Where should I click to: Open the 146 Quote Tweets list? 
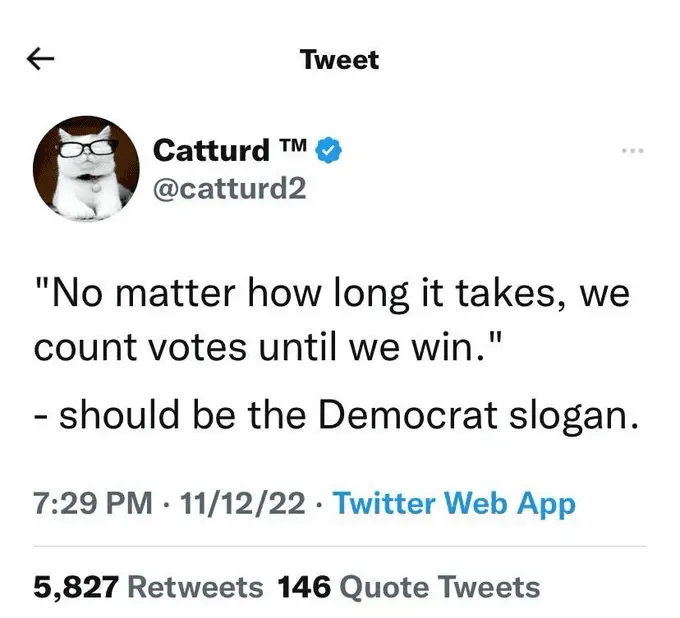pyautogui.click(x=408, y=586)
